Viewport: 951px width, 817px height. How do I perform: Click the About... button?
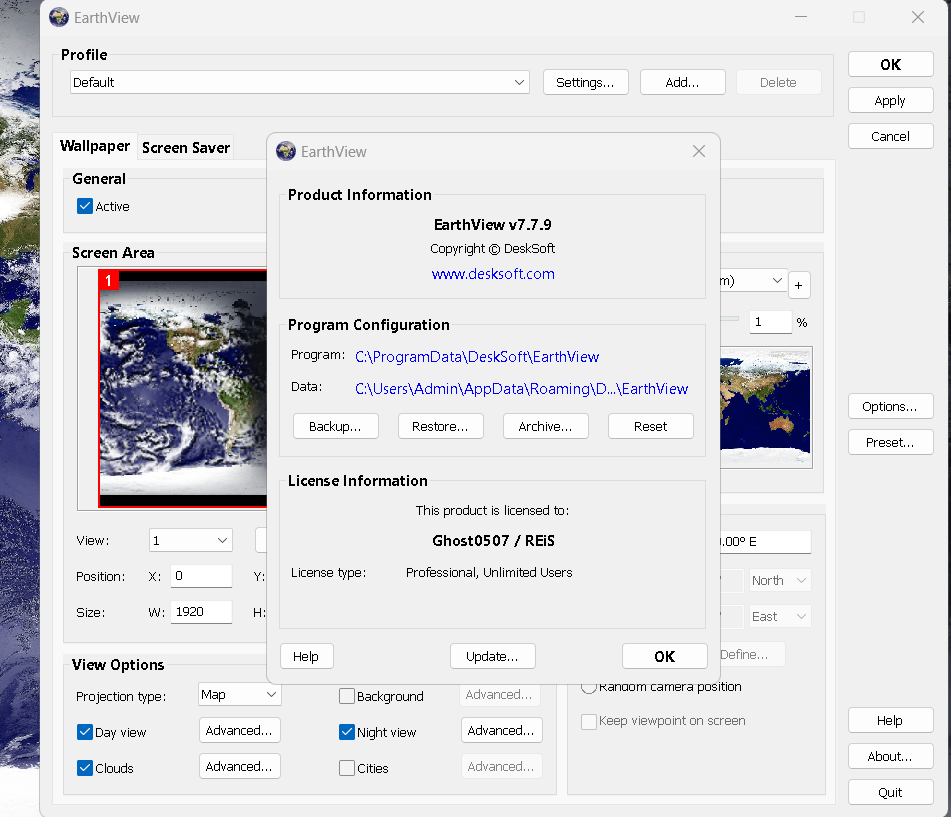(x=890, y=756)
